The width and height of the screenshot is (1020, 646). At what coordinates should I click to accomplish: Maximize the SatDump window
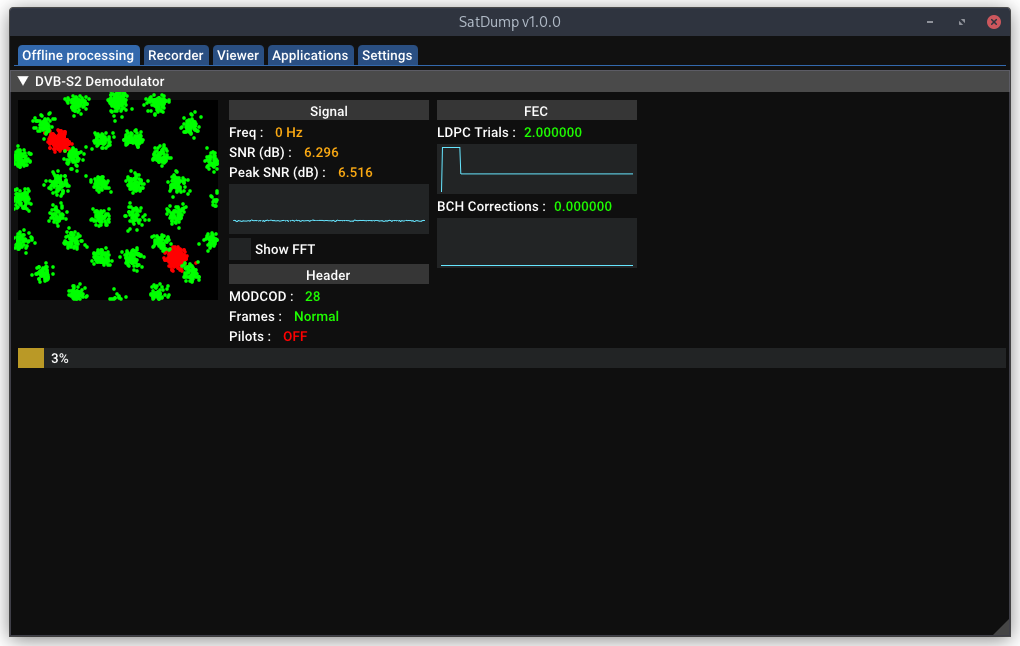click(x=961, y=22)
